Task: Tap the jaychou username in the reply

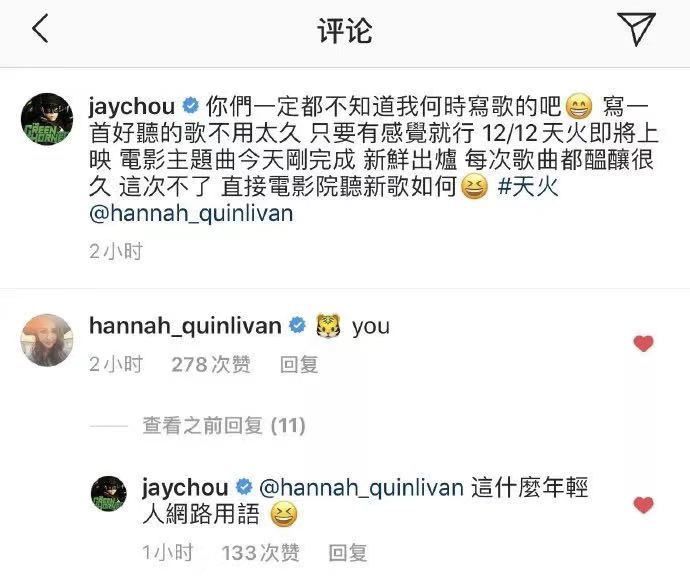Action: 185,488
